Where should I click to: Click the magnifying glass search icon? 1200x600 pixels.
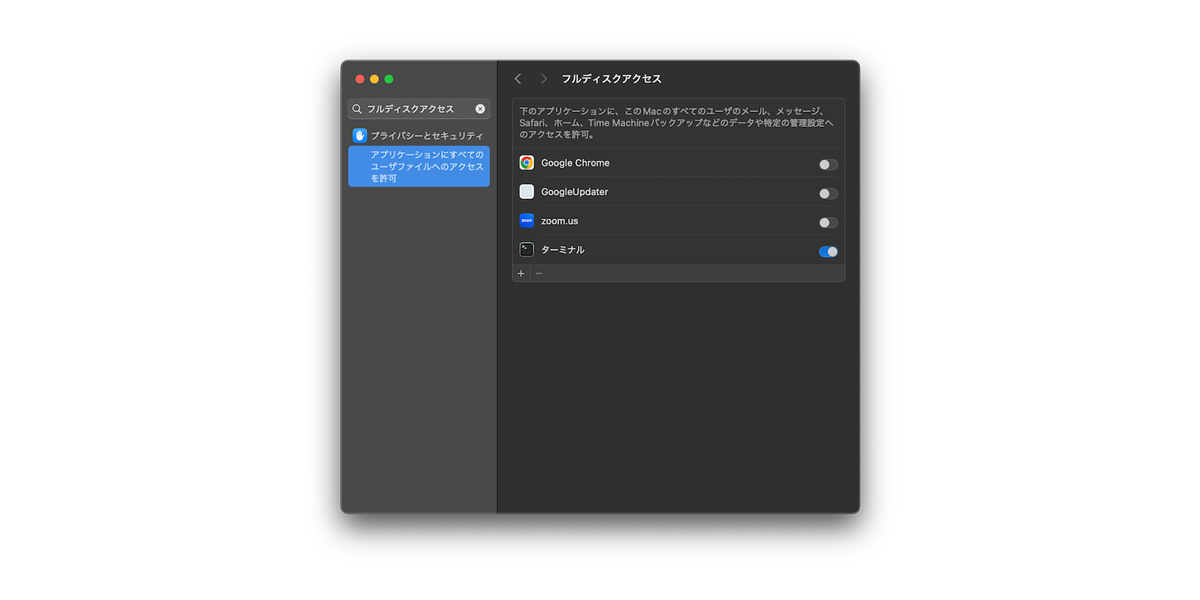pos(357,109)
